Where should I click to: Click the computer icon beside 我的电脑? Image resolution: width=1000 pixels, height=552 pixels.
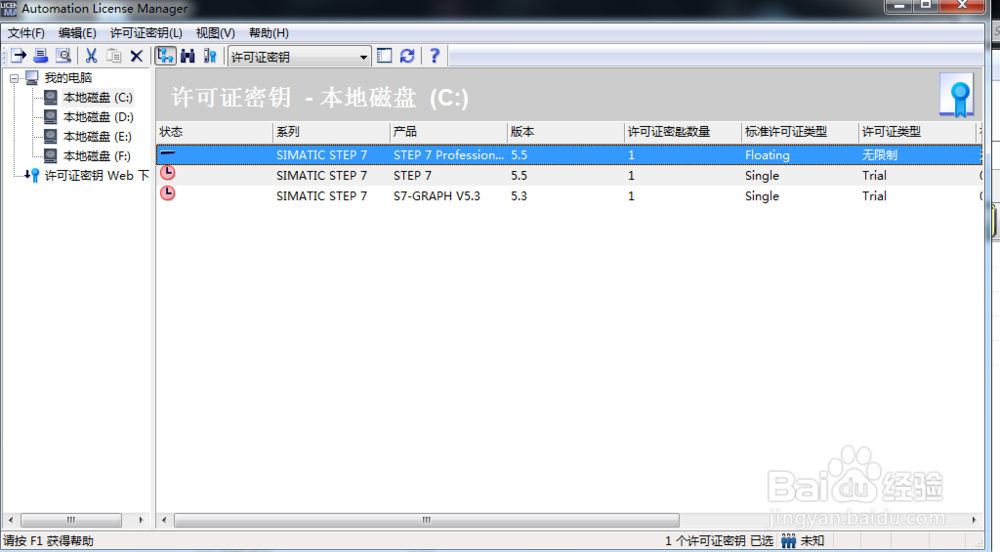32,78
